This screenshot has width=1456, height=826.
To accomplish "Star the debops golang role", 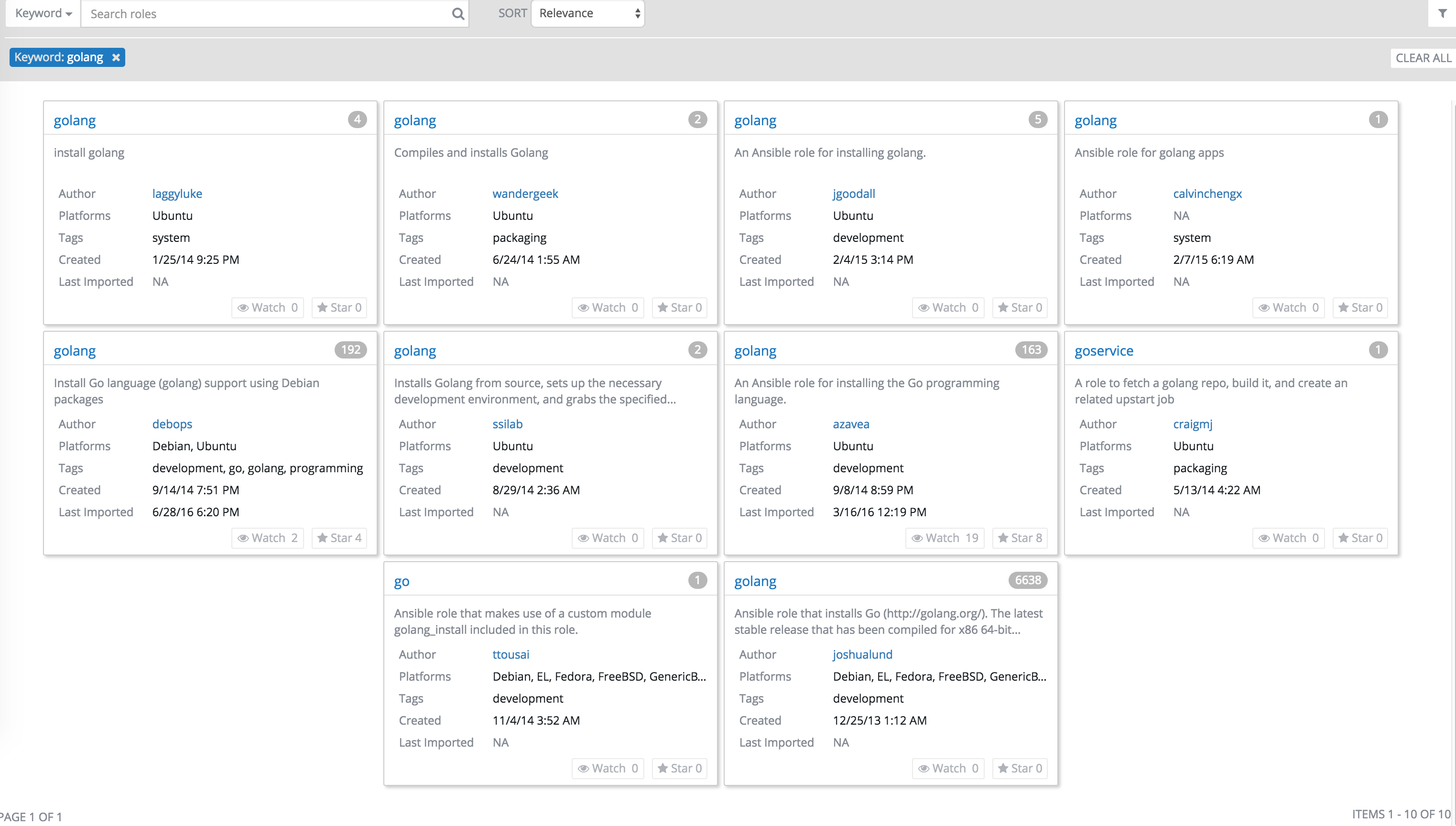I will (338, 538).
